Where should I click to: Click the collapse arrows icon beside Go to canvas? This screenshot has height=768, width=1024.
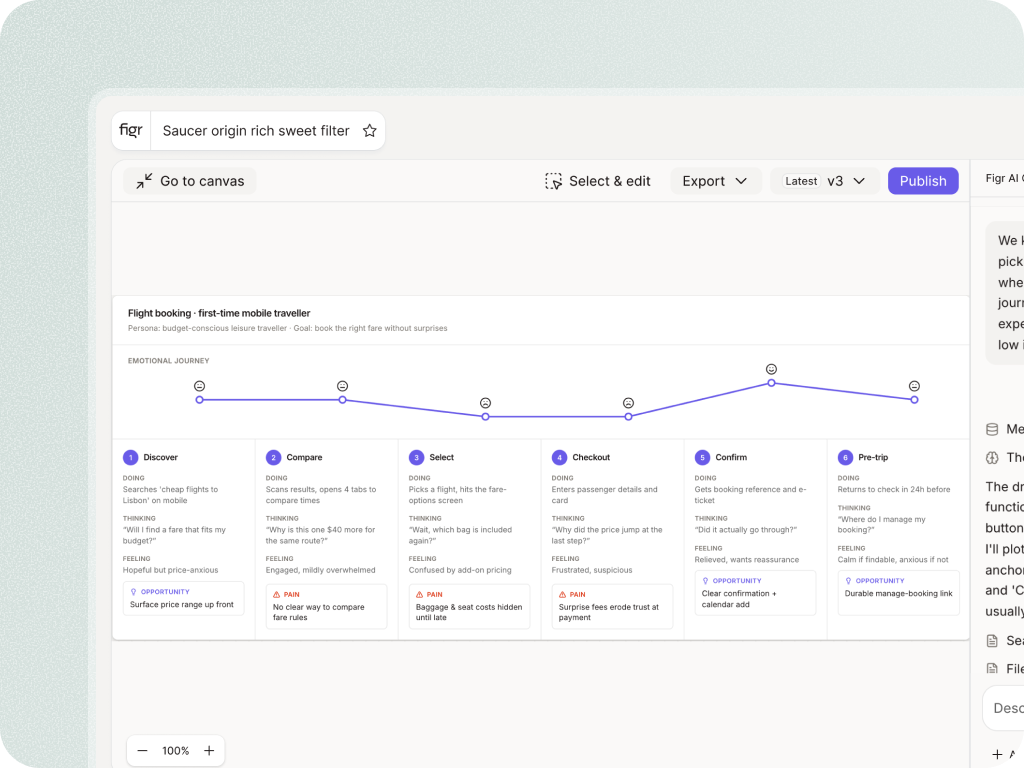click(x=144, y=181)
